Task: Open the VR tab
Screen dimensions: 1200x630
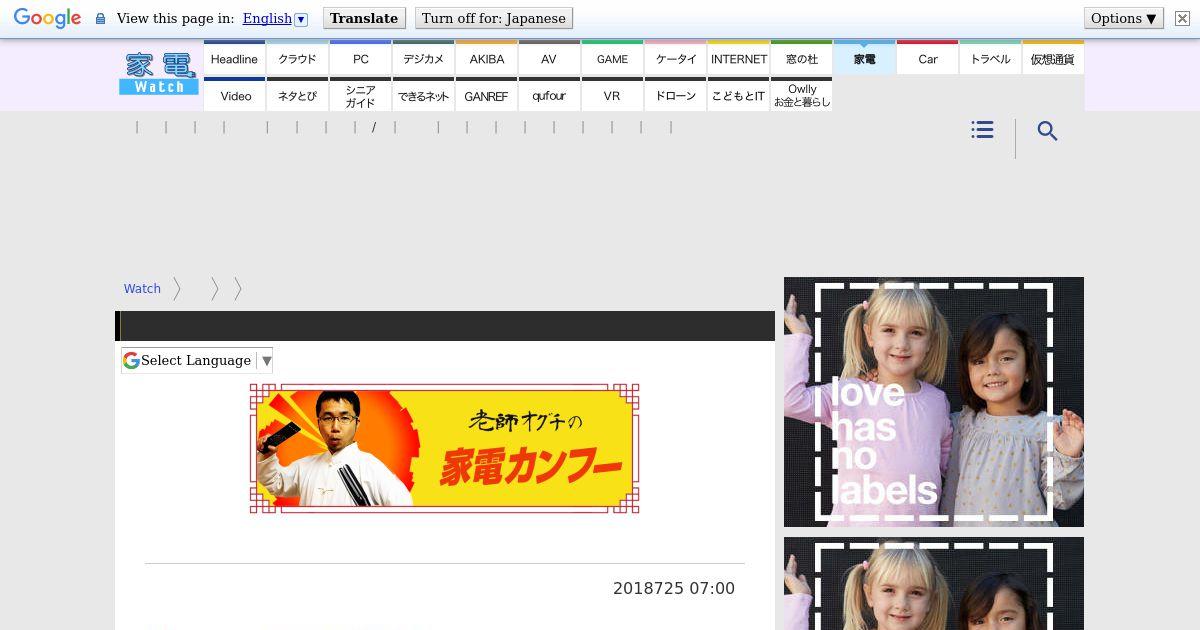Action: 612,95
